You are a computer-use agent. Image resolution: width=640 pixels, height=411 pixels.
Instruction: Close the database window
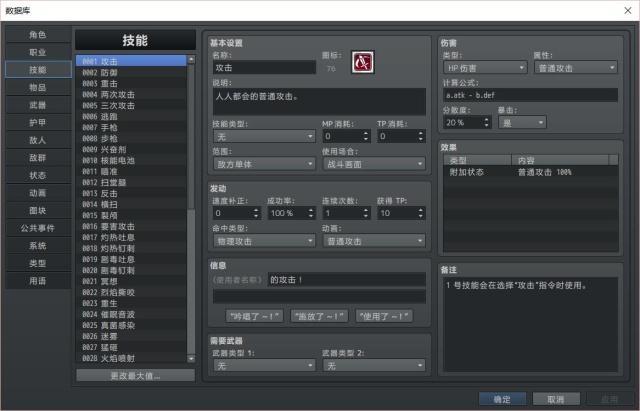point(628,10)
